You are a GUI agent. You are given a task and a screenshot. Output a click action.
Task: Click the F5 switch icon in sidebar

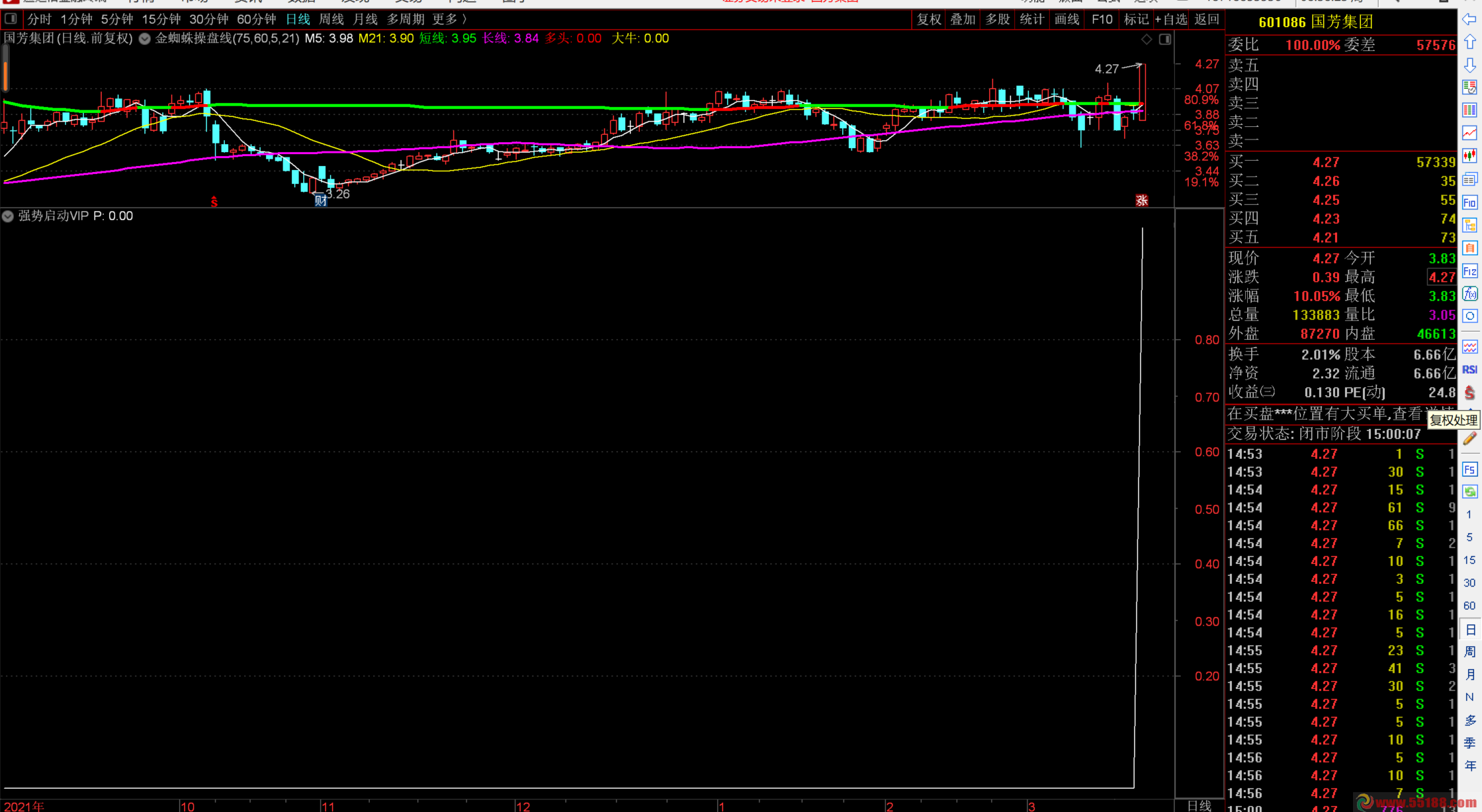pyautogui.click(x=1469, y=469)
